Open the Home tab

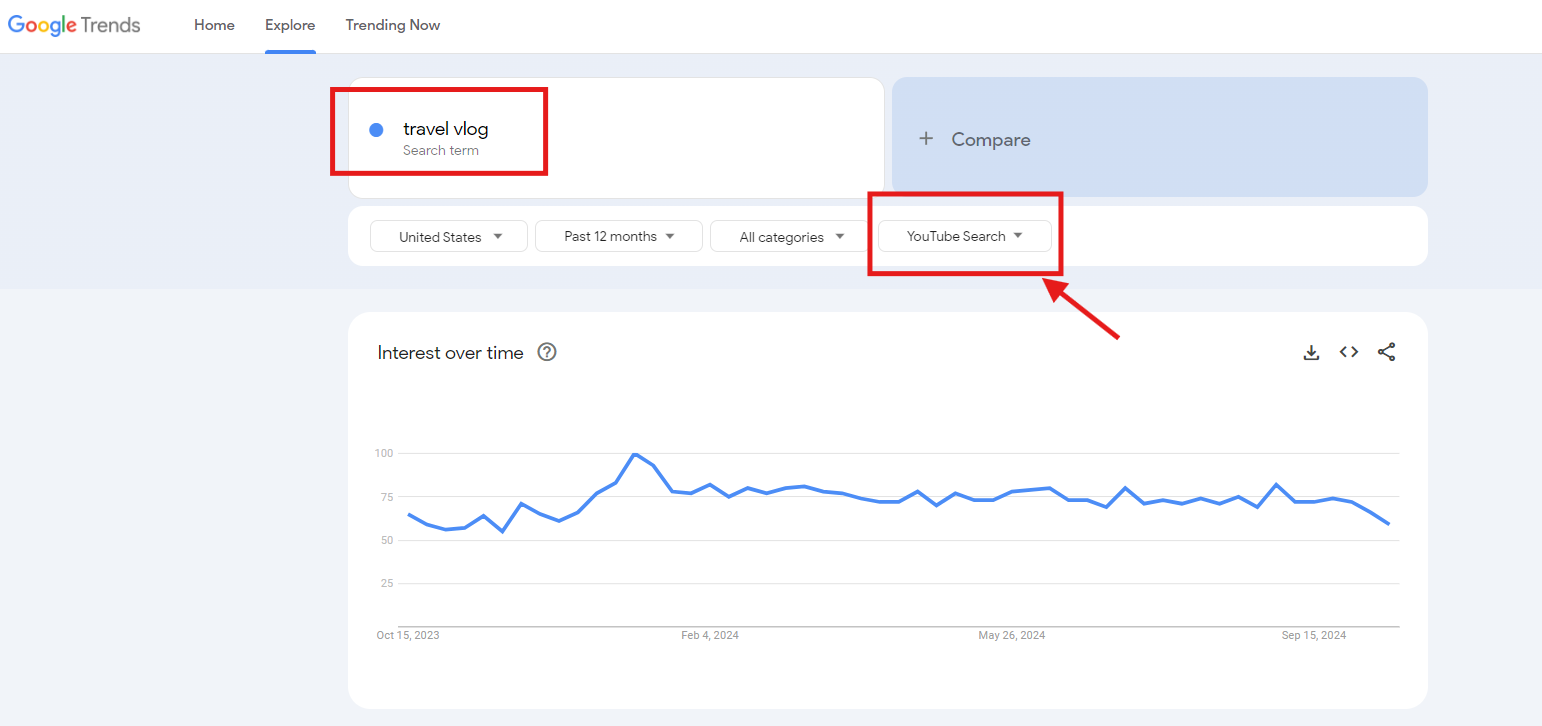tap(214, 25)
